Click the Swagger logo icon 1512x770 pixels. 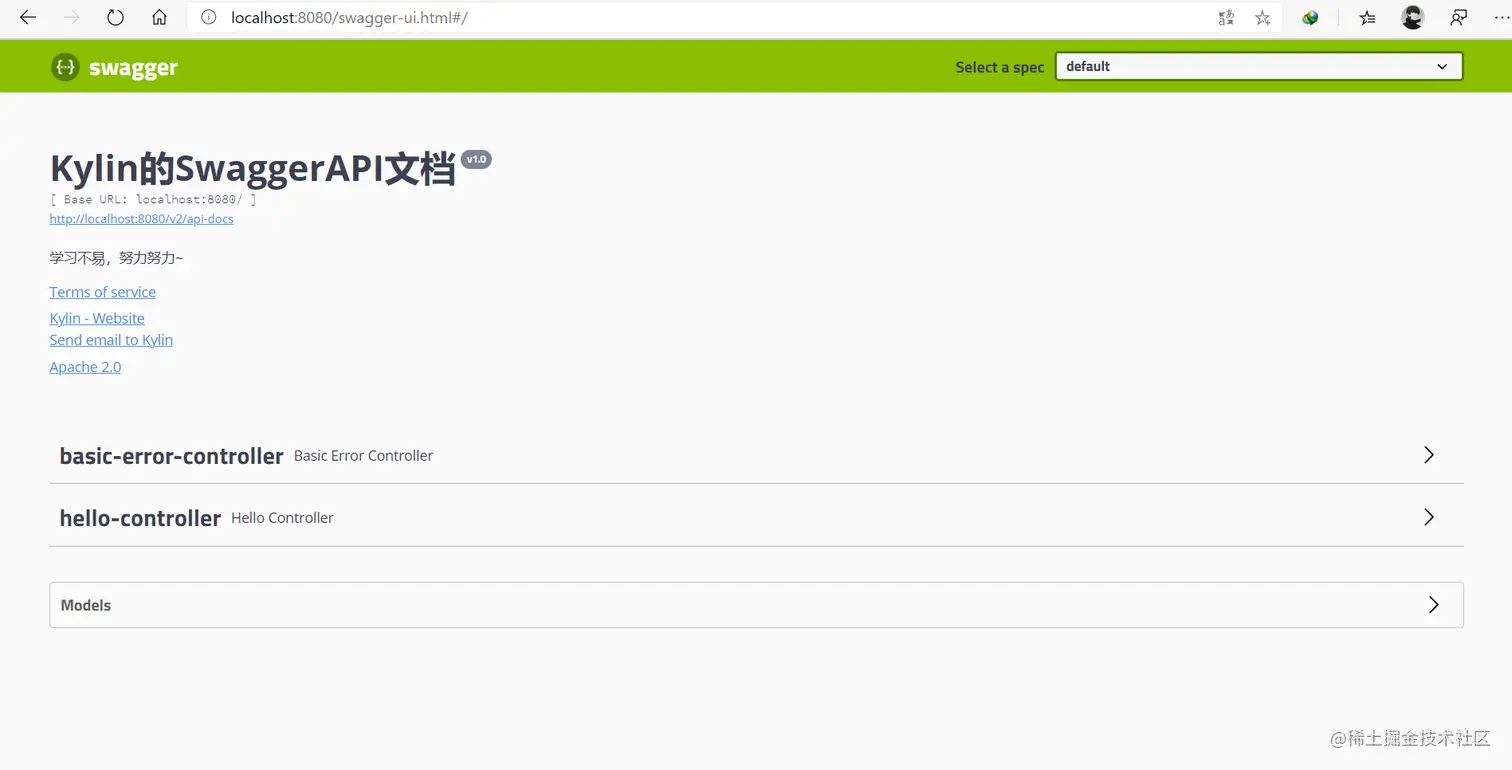(65, 67)
